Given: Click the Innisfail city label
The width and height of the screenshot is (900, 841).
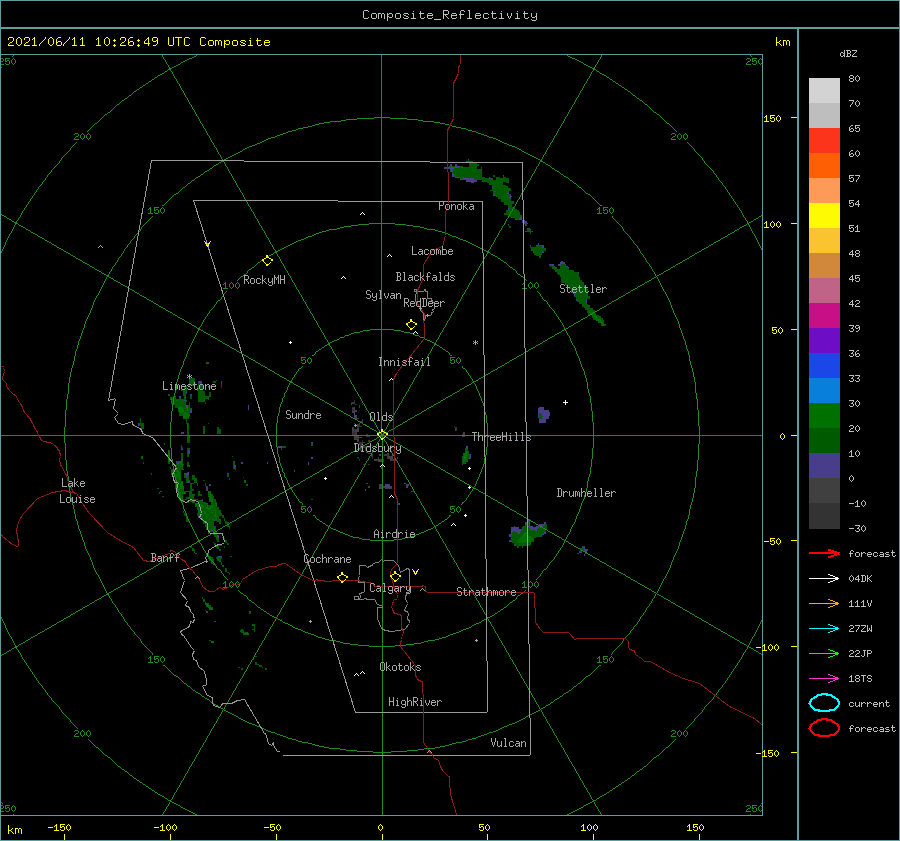Looking at the screenshot, I should (404, 362).
